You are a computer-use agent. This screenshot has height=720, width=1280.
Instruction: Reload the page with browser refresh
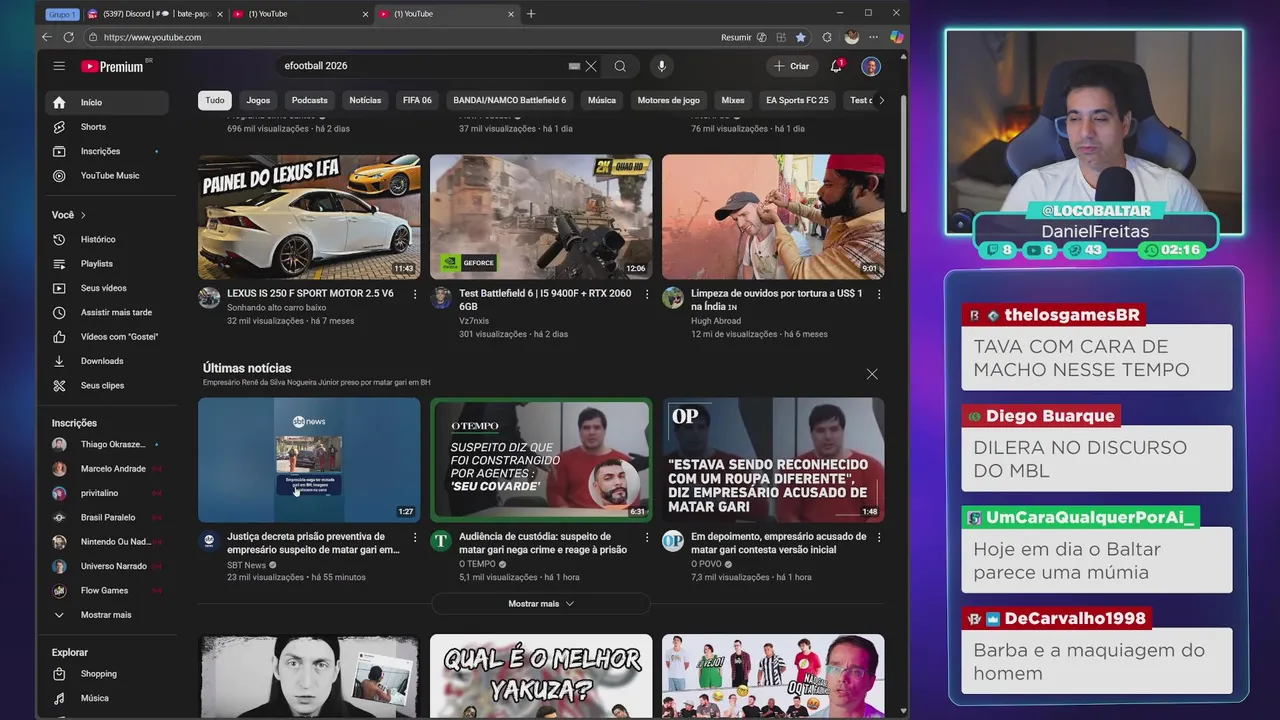(68, 37)
